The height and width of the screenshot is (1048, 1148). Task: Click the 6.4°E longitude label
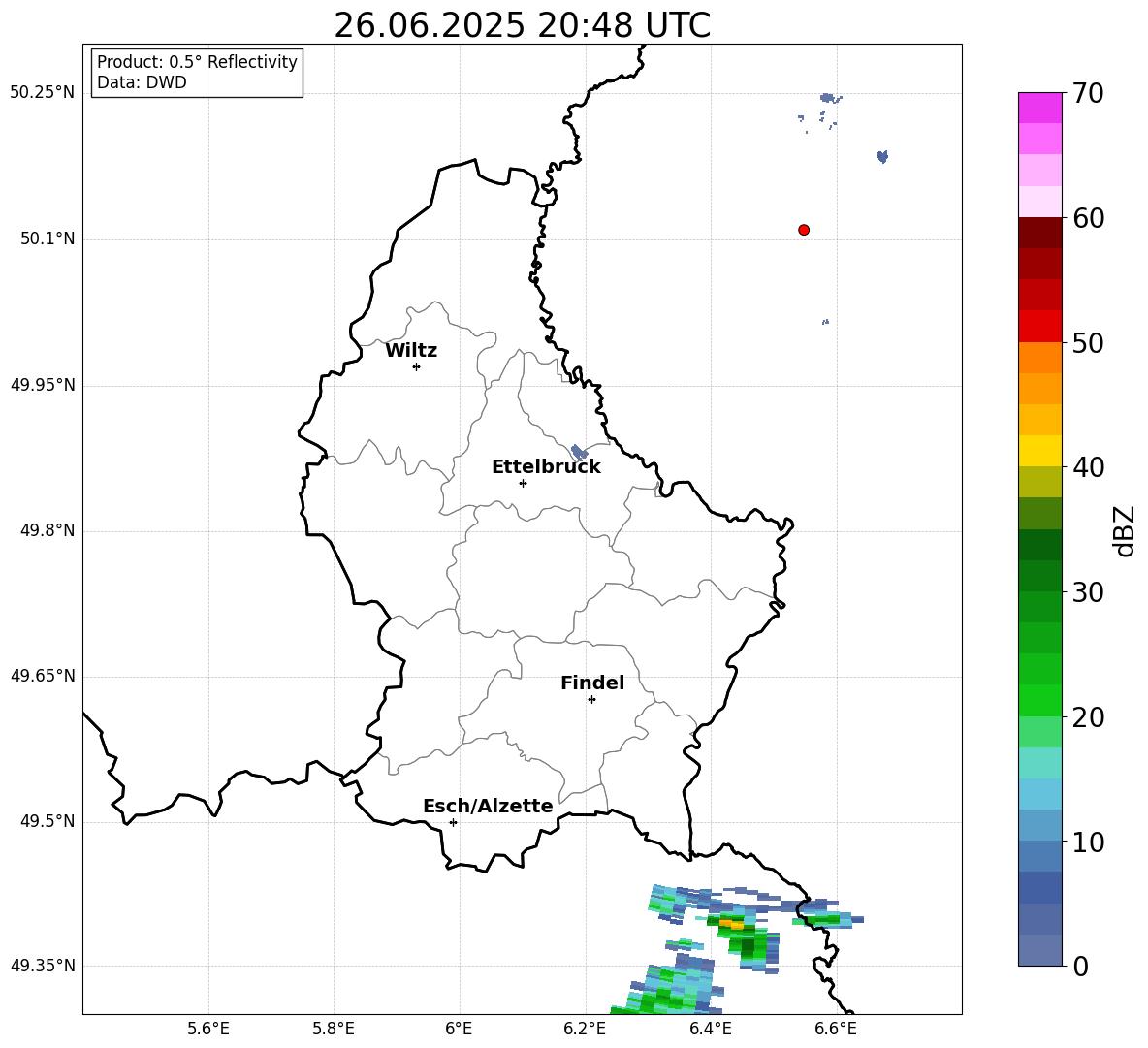(x=710, y=1029)
